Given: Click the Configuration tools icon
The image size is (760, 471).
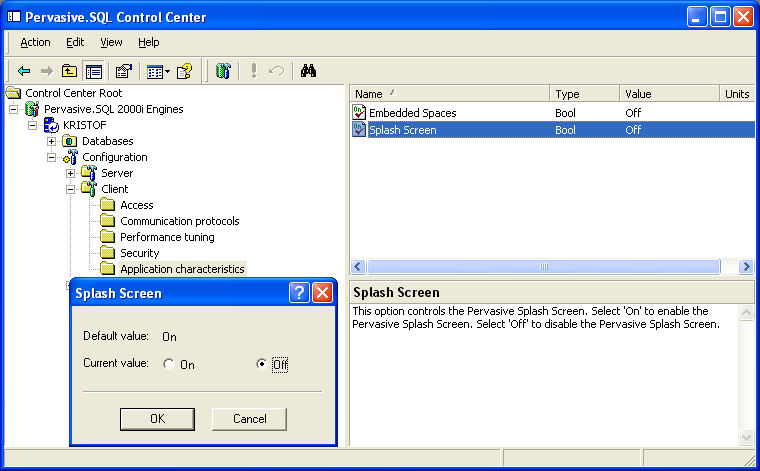Looking at the screenshot, I should 70,157.
